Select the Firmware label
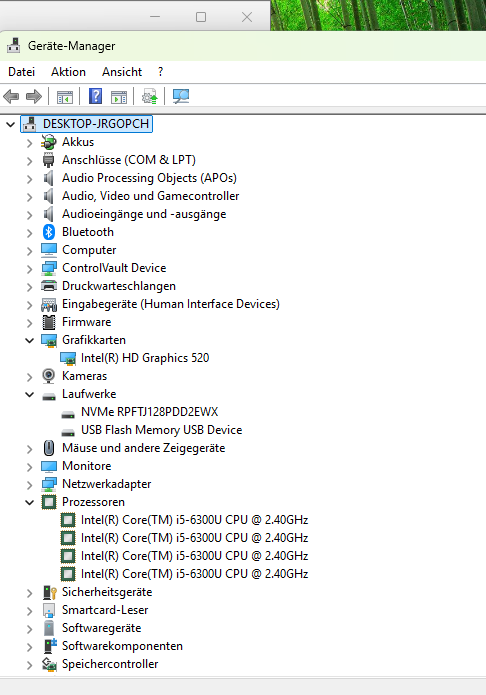Viewport: 486px width, 695px height. tap(86, 322)
